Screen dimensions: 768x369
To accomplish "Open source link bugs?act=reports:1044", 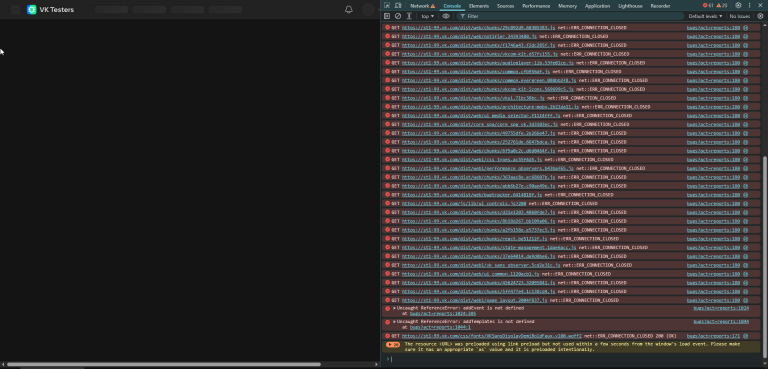I will pyautogui.click(x=721, y=321).
